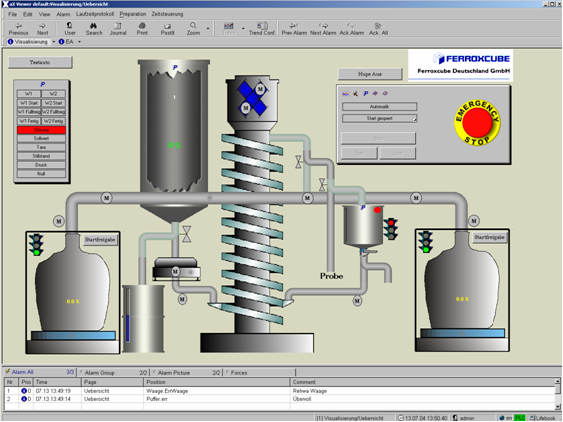Open the File menu
Image resolution: width=563 pixels, height=422 pixels.
pos(13,14)
